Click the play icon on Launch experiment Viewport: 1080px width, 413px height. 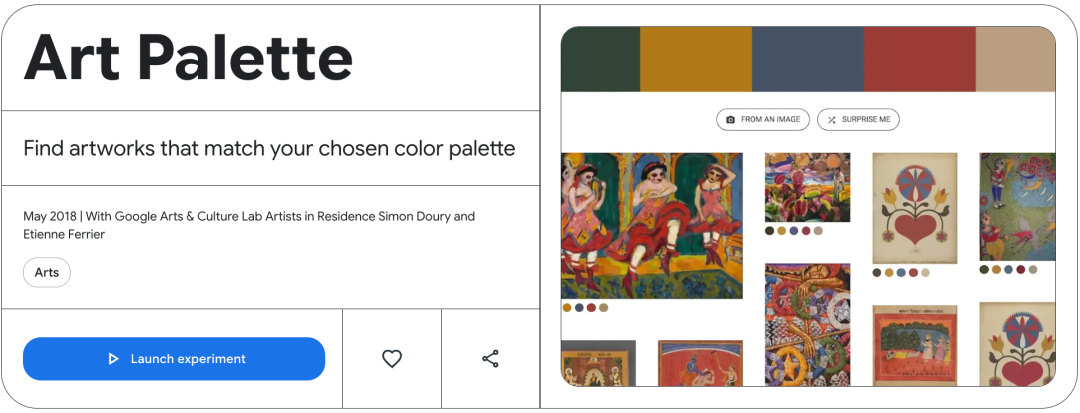pyautogui.click(x=114, y=359)
